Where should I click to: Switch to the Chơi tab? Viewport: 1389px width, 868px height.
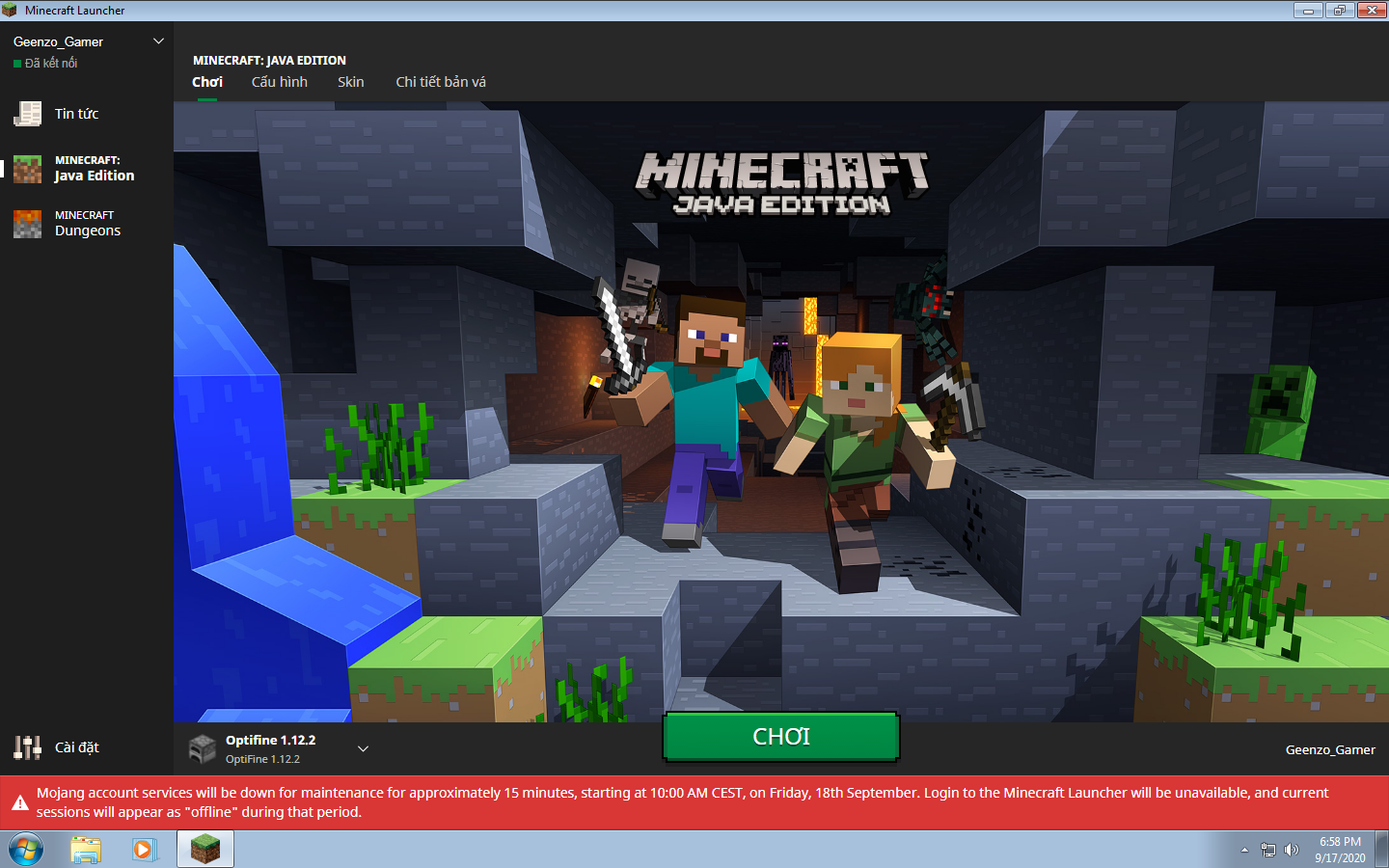207,82
